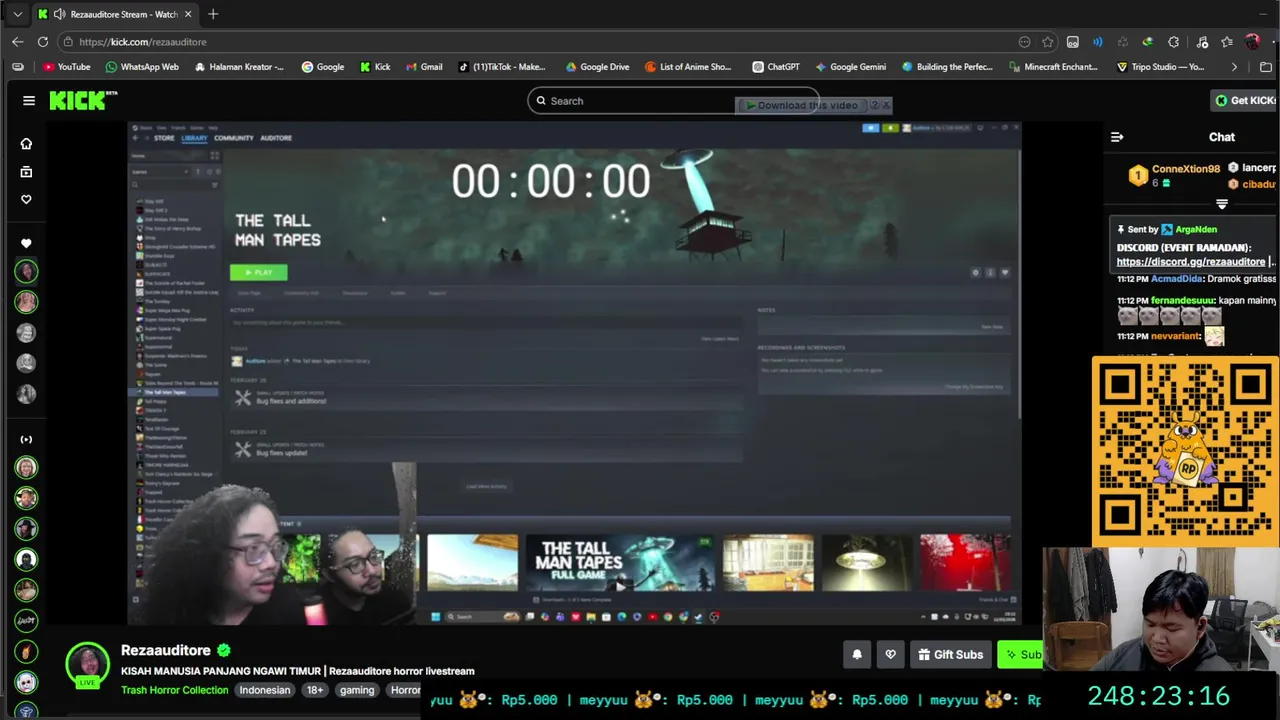
Task: Click nevvariant username in chat
Action: click(1175, 336)
